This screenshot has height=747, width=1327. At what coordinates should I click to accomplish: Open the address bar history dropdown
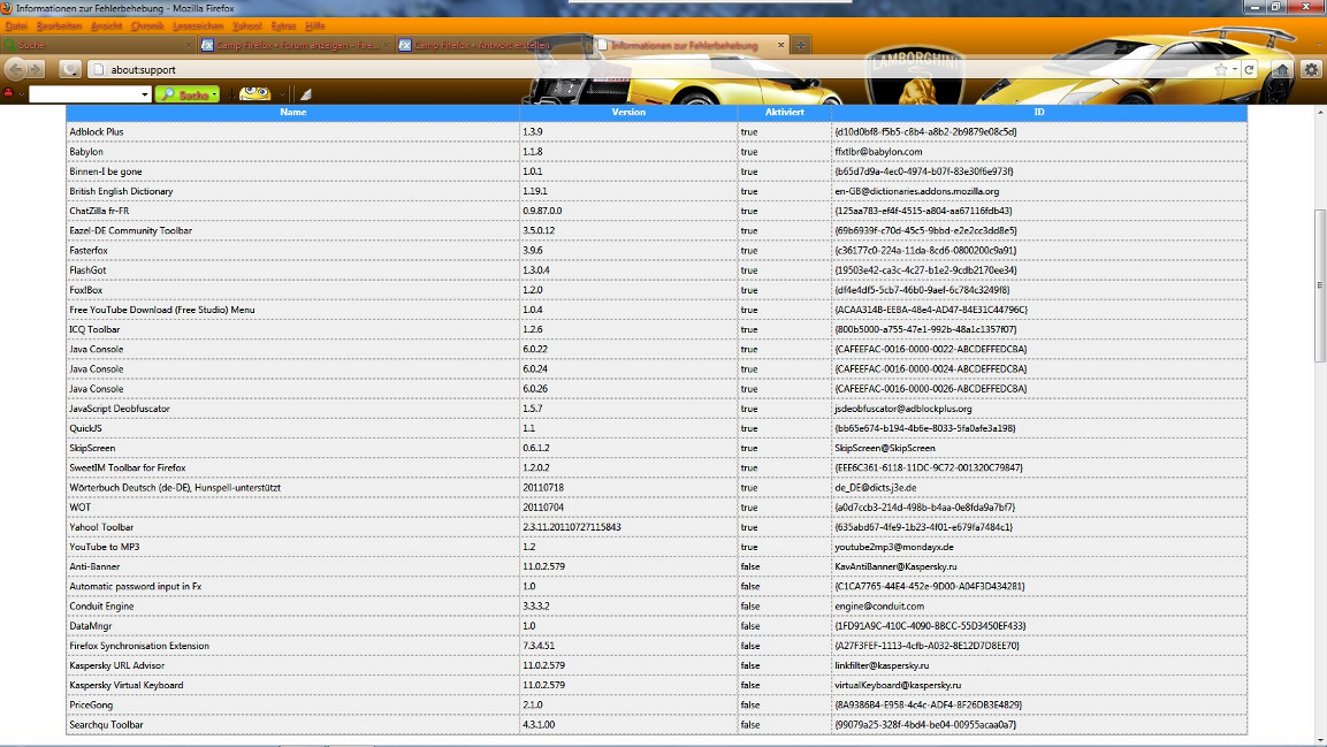coord(1236,70)
